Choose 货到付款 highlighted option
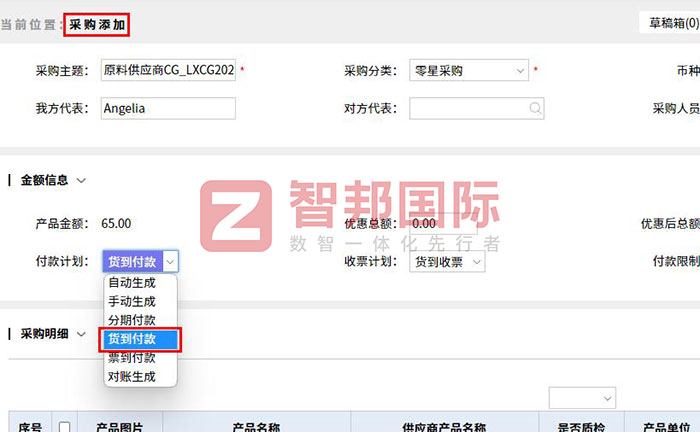The height and width of the screenshot is (432, 700). point(140,340)
